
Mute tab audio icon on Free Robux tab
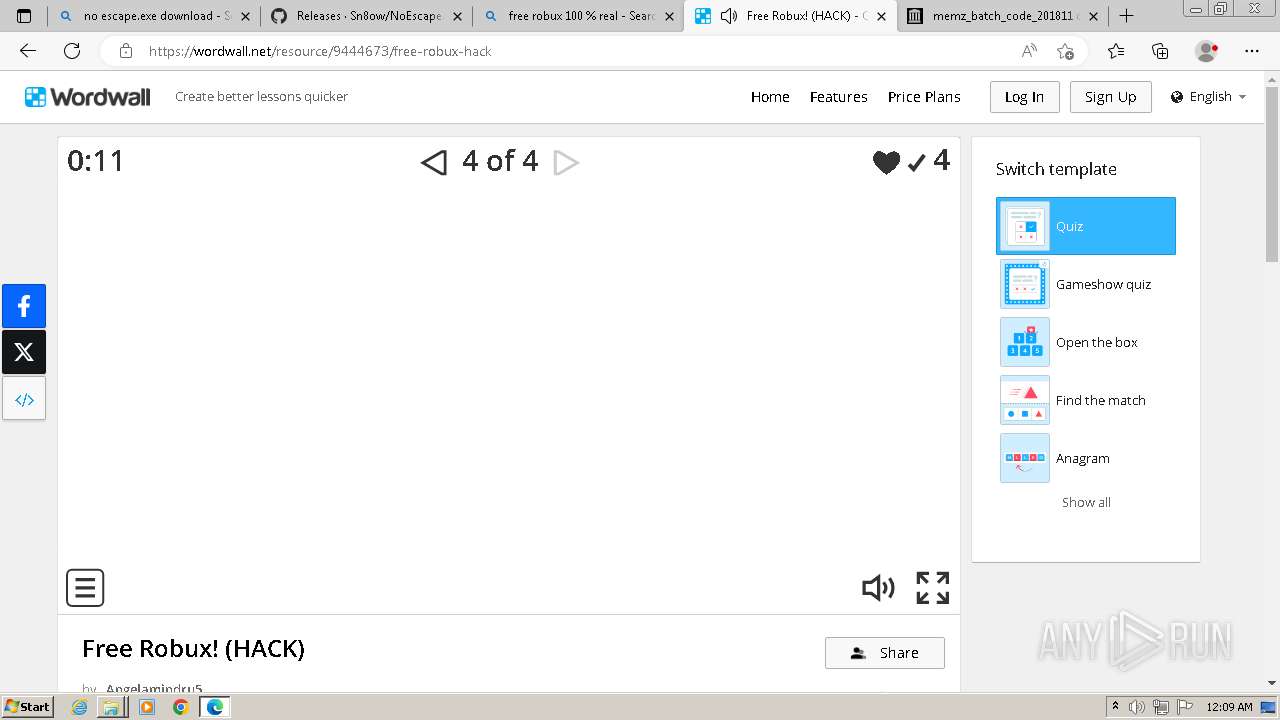coord(729,16)
